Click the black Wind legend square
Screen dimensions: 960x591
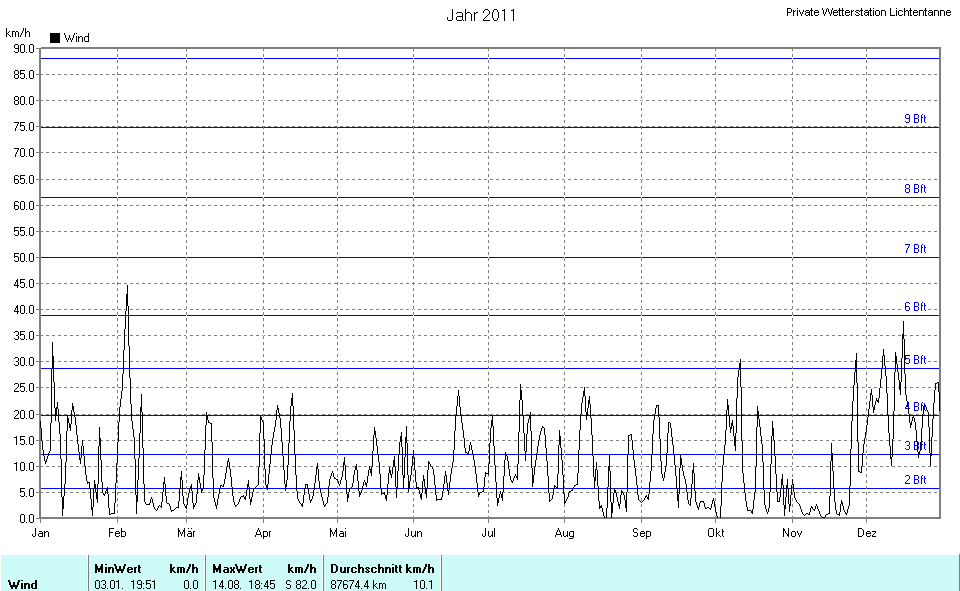(x=55, y=38)
